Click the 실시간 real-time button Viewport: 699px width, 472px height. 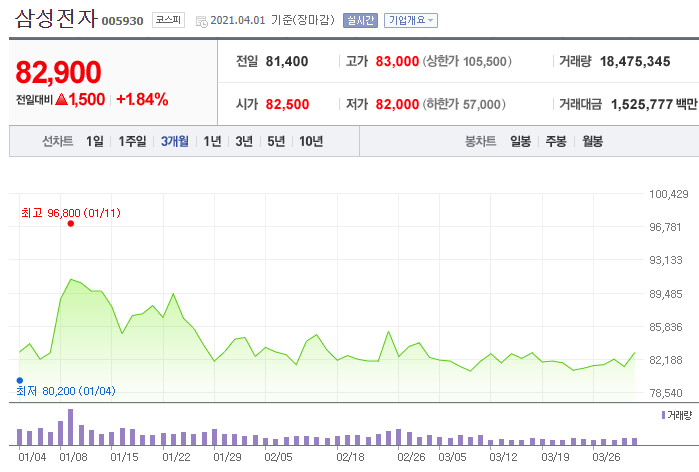pos(360,21)
